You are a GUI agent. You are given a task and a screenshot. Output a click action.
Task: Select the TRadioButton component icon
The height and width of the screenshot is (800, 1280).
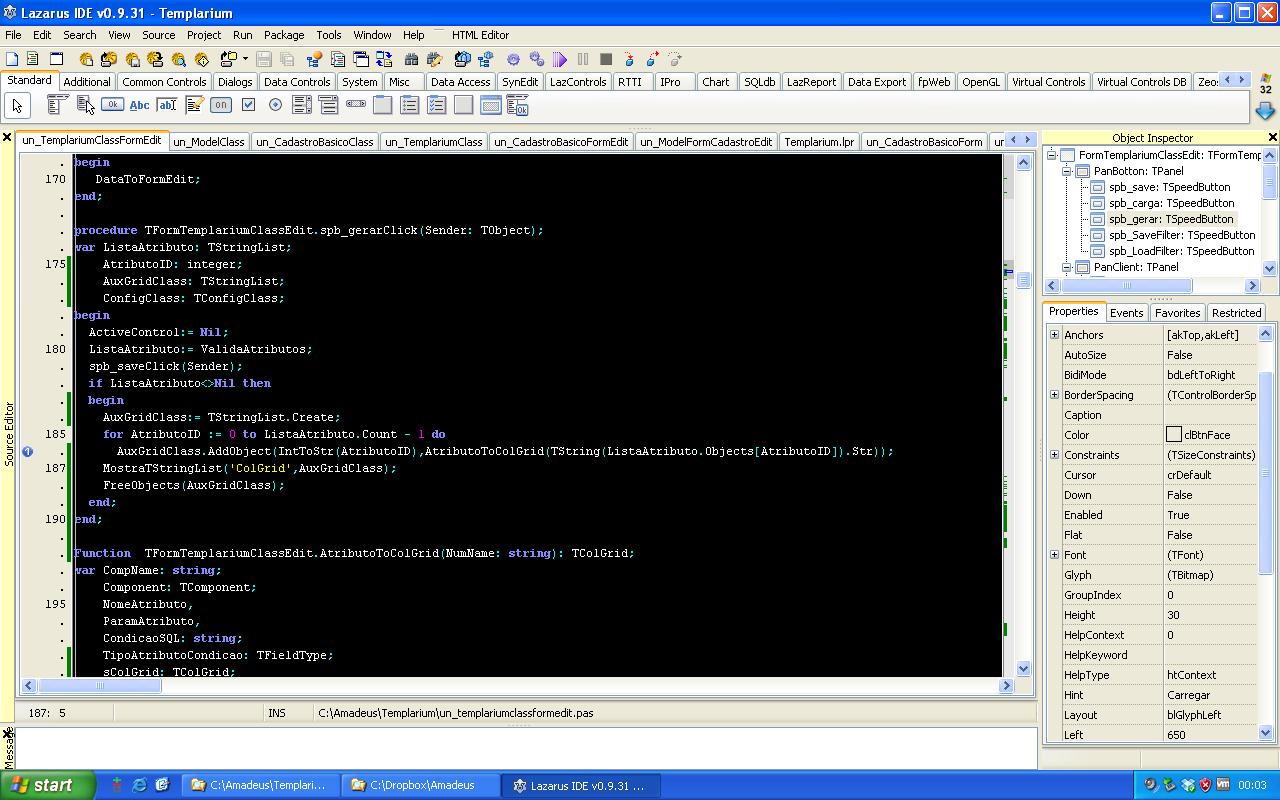click(x=275, y=104)
